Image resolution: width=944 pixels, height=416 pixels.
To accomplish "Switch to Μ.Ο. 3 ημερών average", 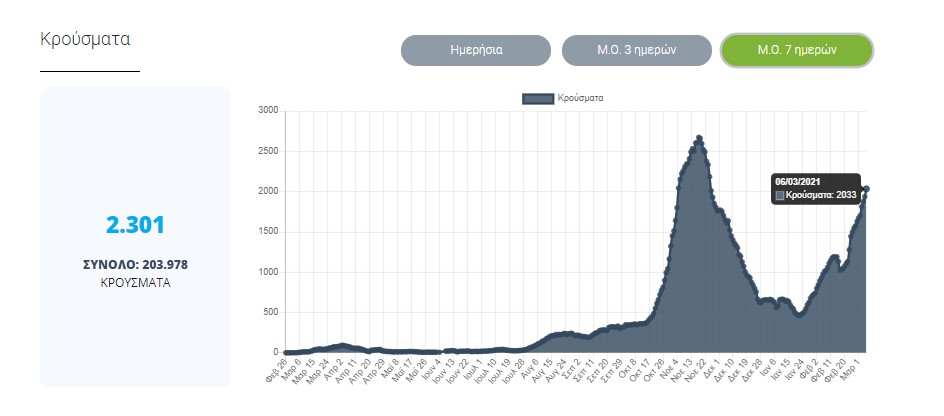I will (637, 50).
